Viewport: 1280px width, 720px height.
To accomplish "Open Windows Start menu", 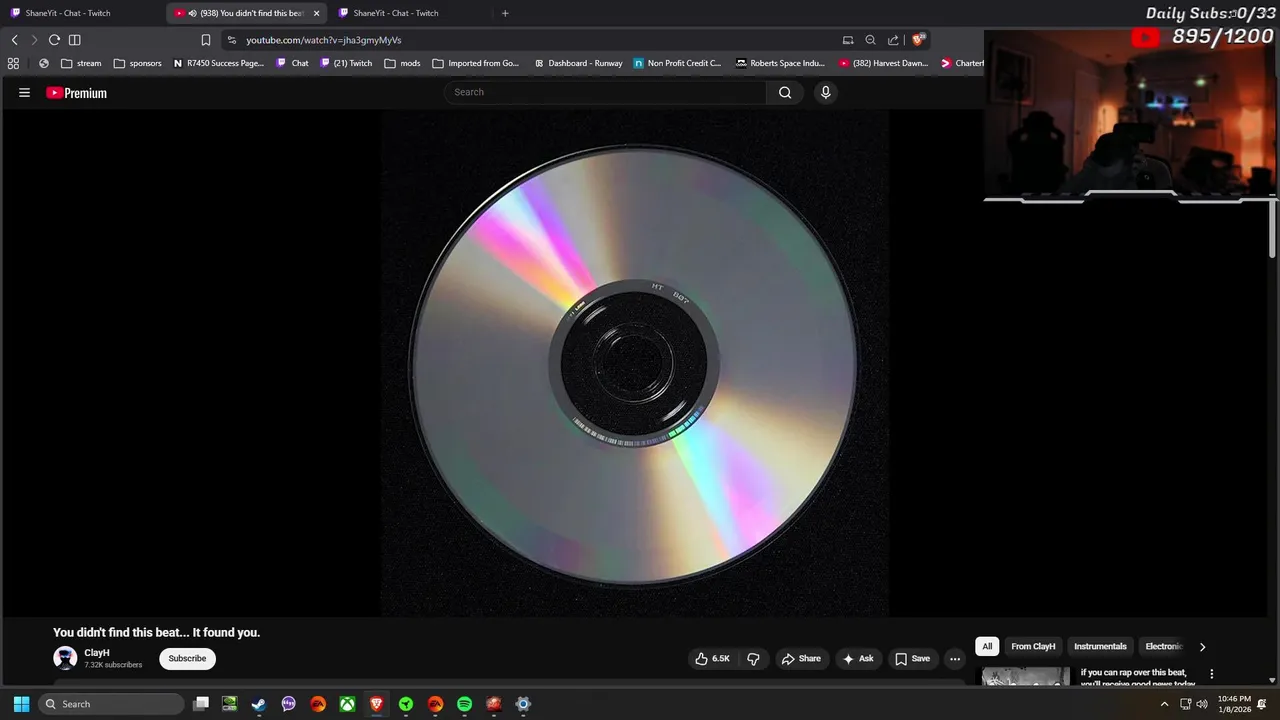I will (21, 704).
